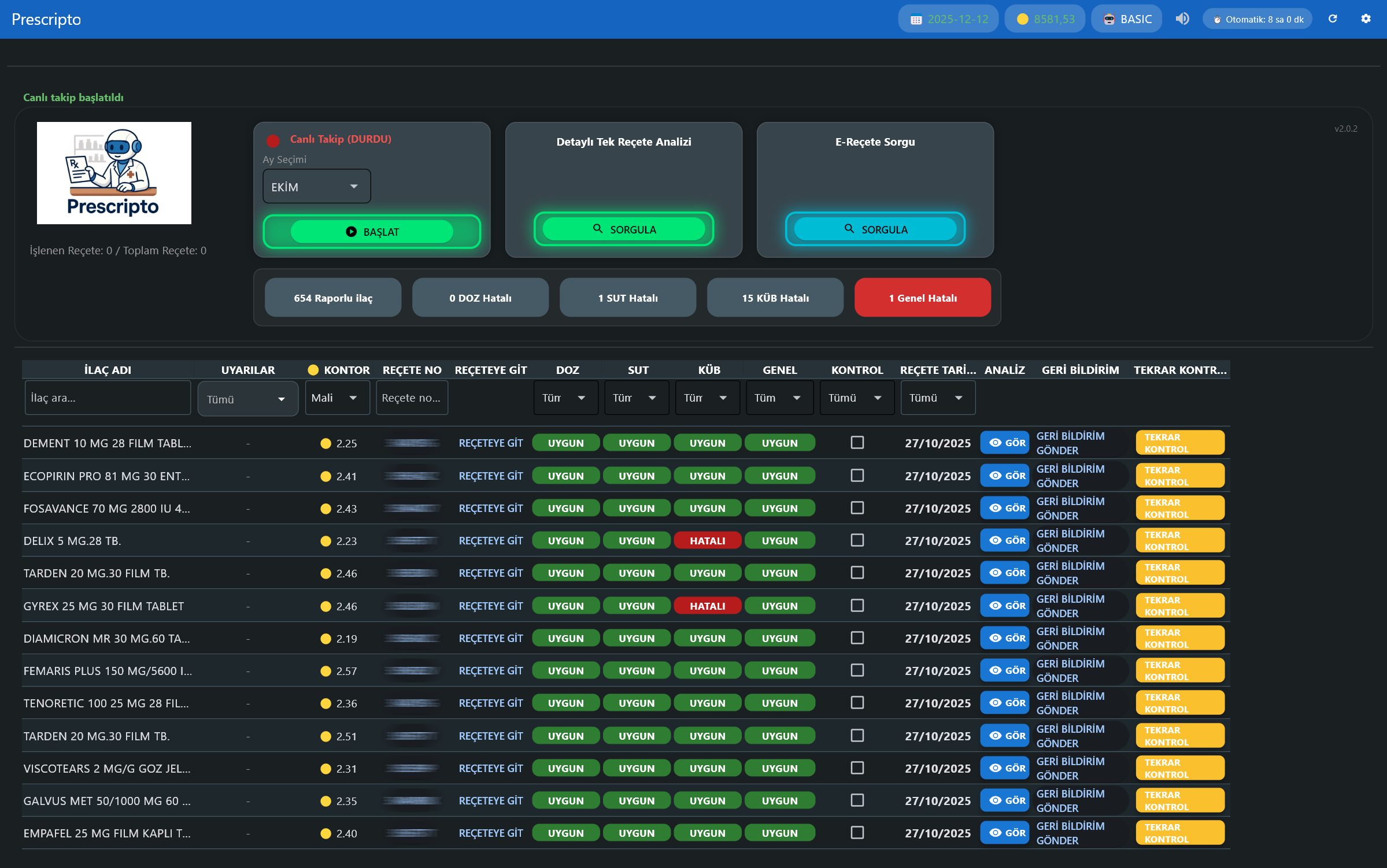Check the KONTROL box for DEMENT row
Screen dimensions: 1387x868
[x=857, y=443]
